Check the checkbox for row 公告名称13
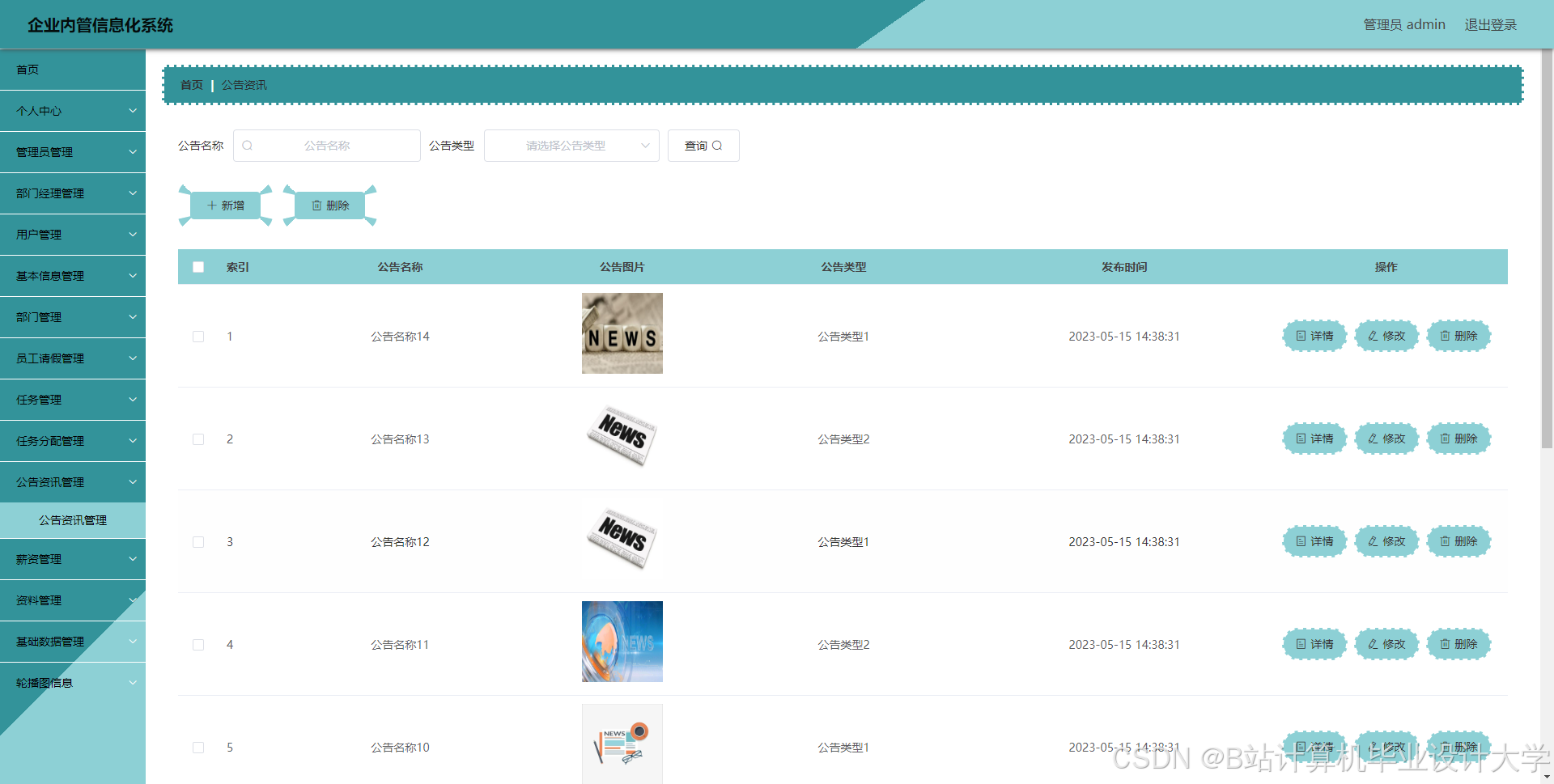1554x784 pixels. [198, 439]
